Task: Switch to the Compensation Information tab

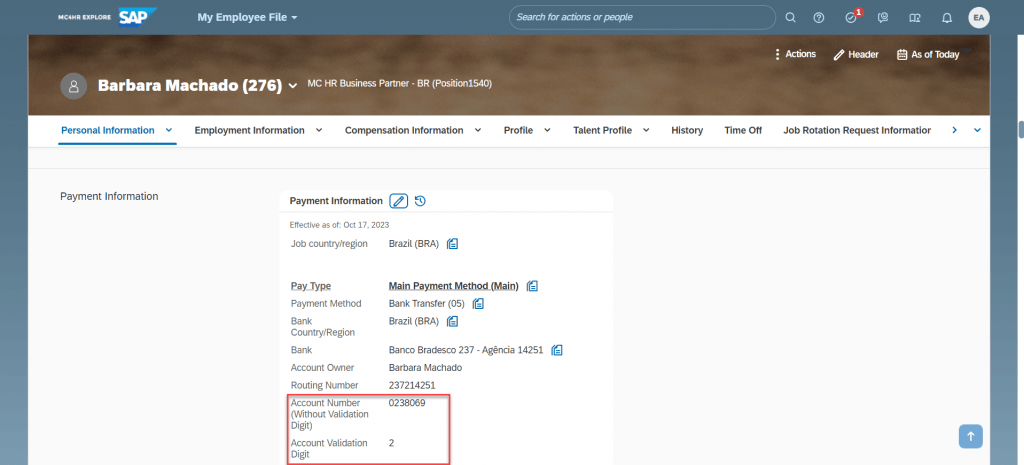Action: click(404, 130)
